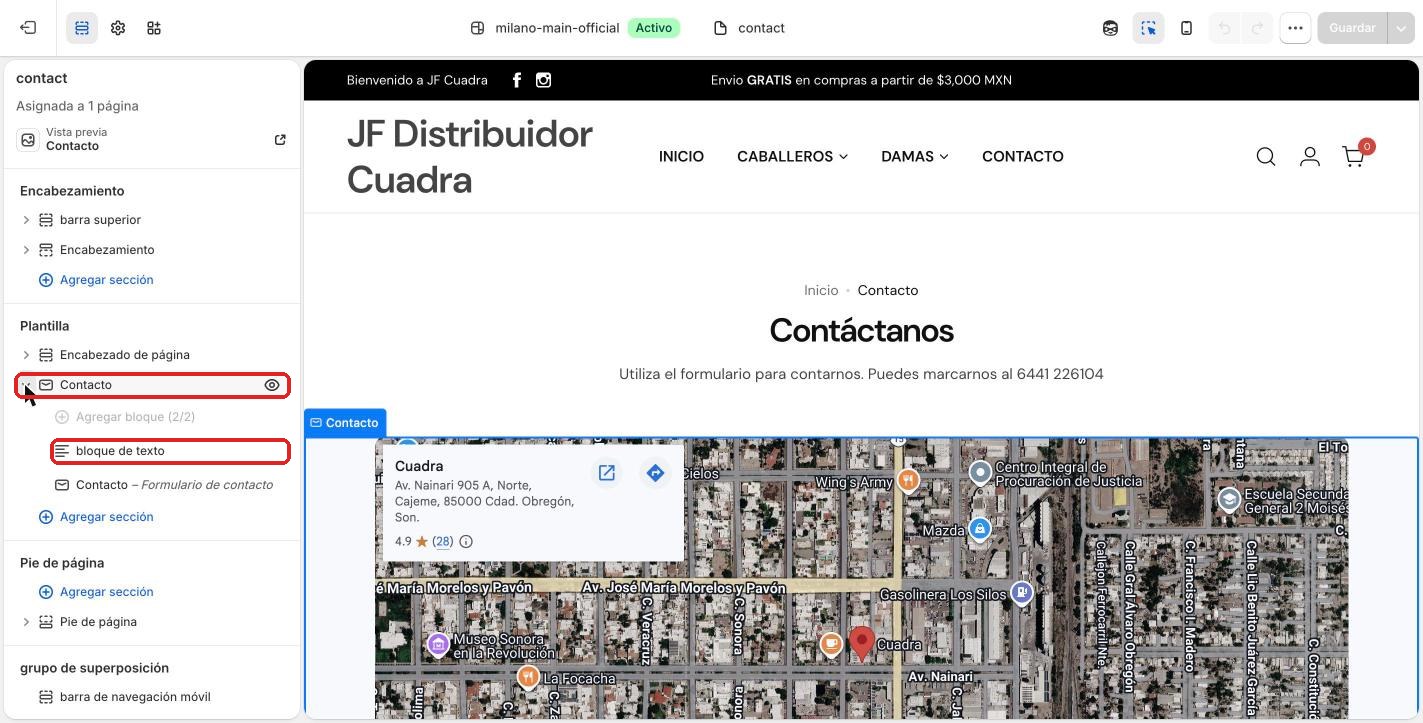1423x723 pixels.
Task: Click the Vista previa page icon
Action: click(x=28, y=139)
